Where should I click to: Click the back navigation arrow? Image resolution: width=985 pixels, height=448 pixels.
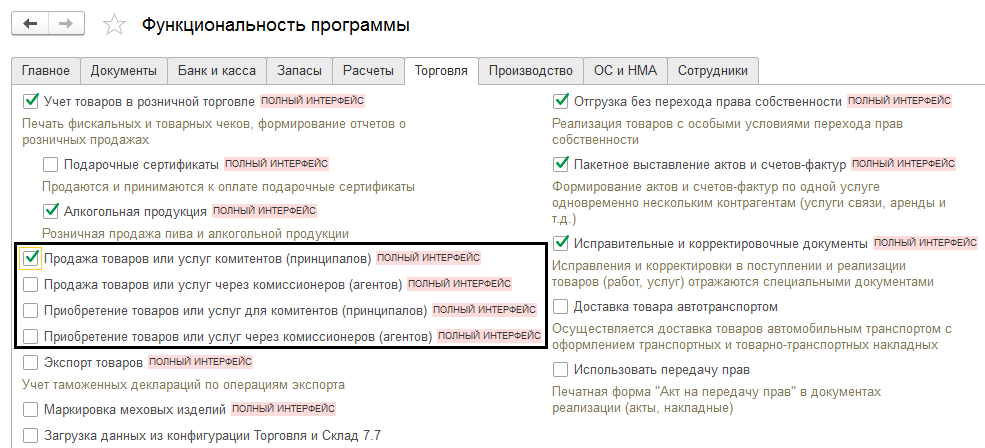point(31,23)
